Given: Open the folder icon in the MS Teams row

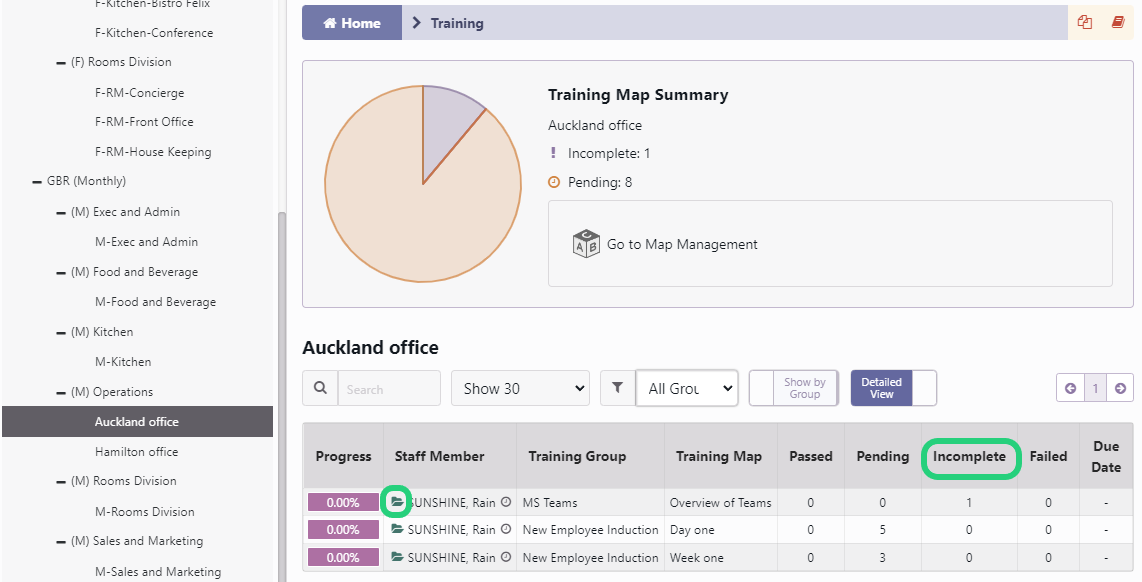Looking at the screenshot, I should [x=397, y=502].
